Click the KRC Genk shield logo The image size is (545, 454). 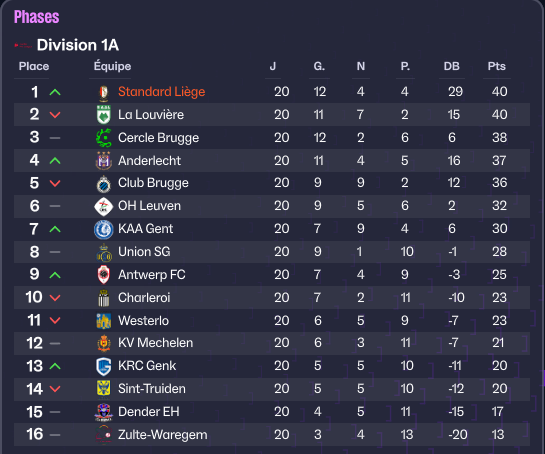click(104, 366)
